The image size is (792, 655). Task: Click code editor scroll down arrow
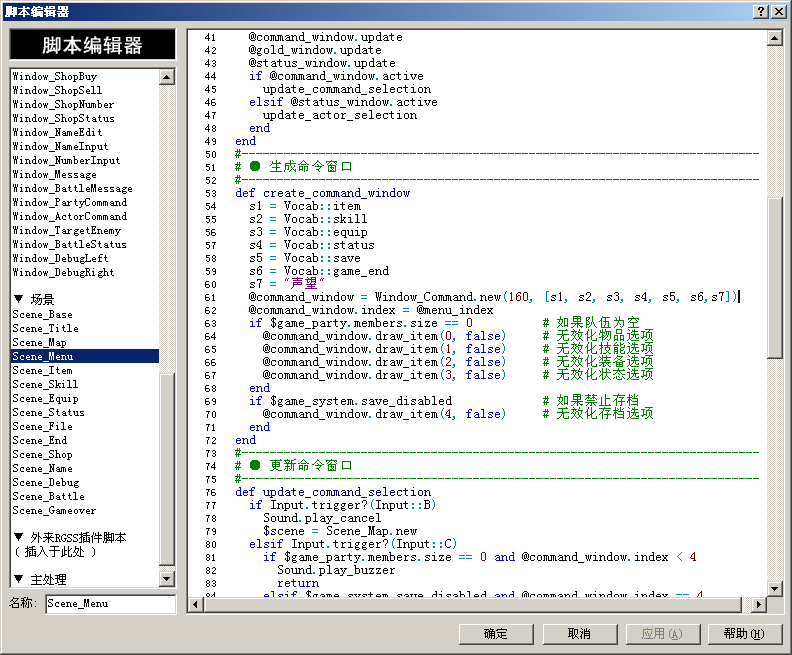tap(775, 588)
